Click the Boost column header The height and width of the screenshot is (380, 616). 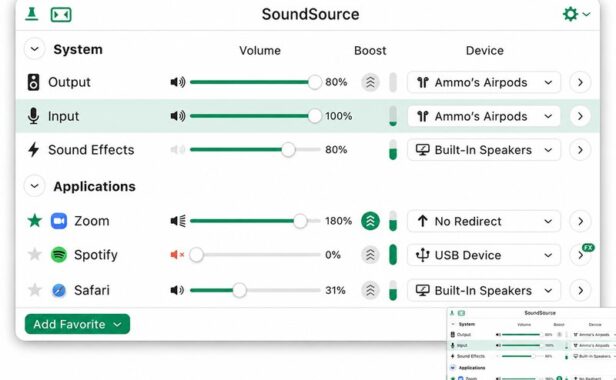(370, 50)
